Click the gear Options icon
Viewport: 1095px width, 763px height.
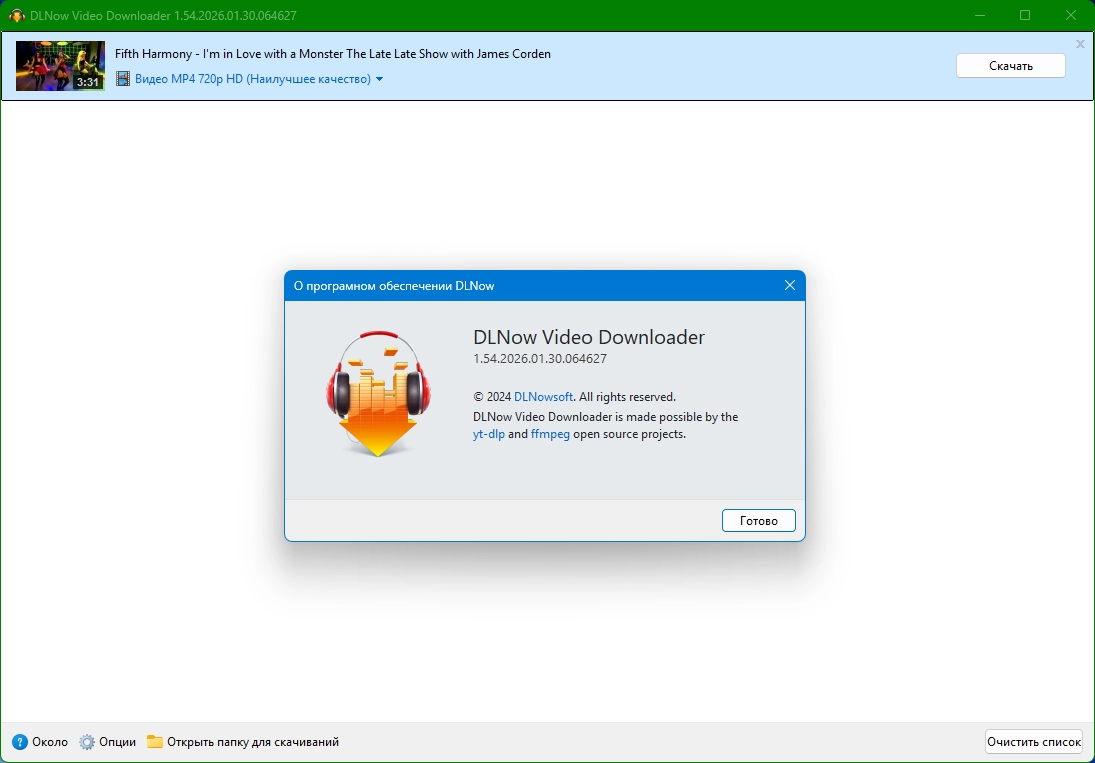pyautogui.click(x=87, y=742)
